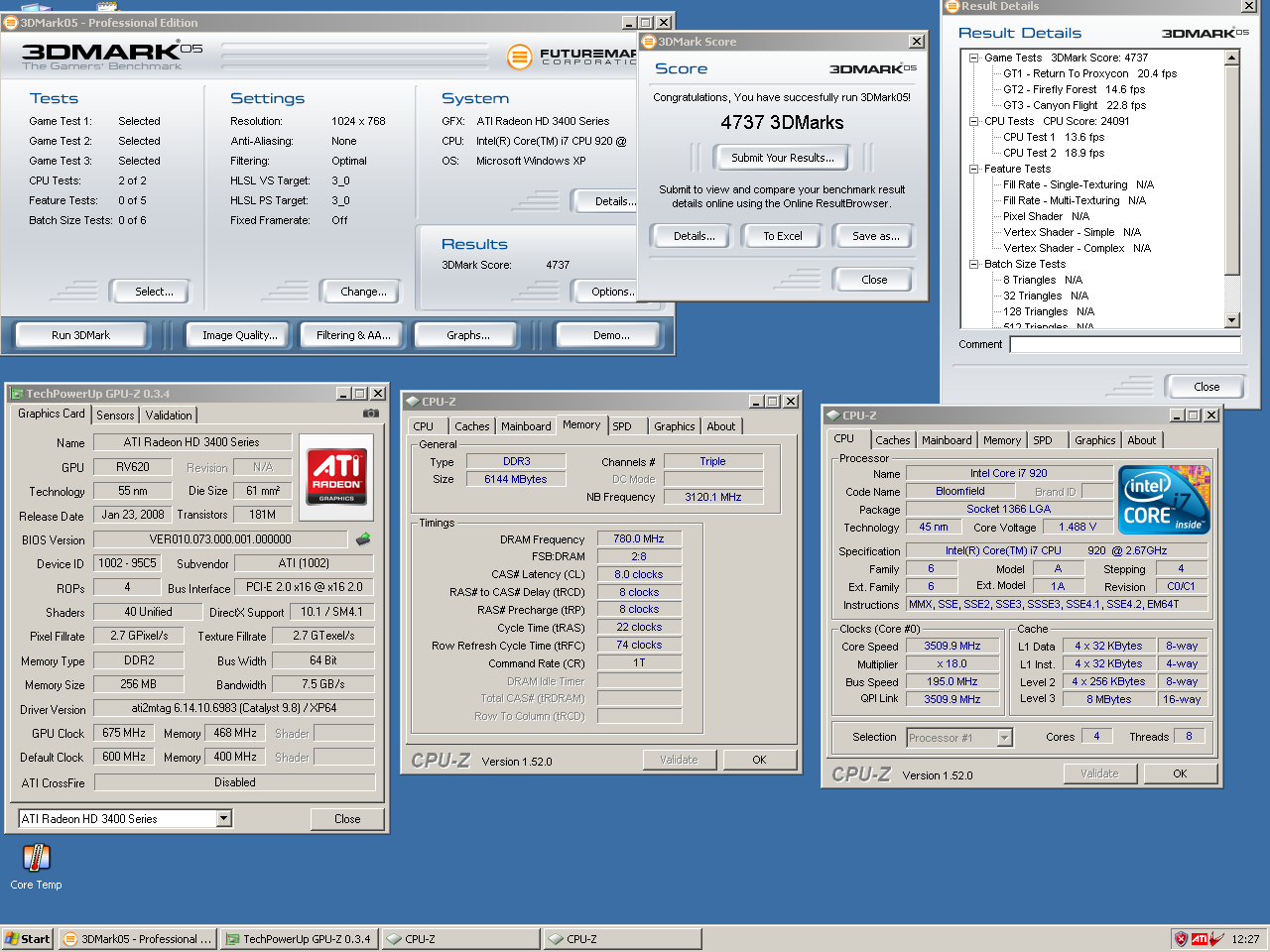The image size is (1270, 952).
Task: Open About tab in CPU-Z processor window
Action: 1142,440
